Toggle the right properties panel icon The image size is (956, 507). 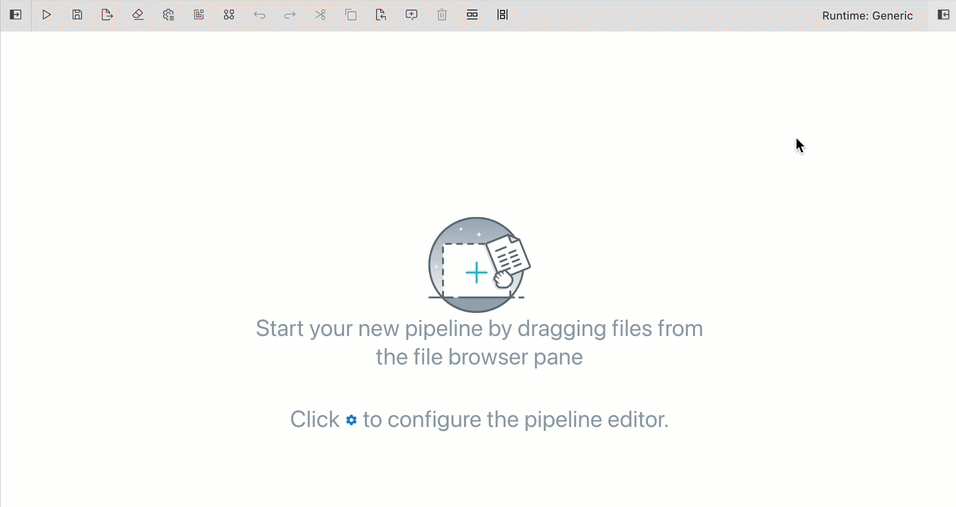click(943, 15)
